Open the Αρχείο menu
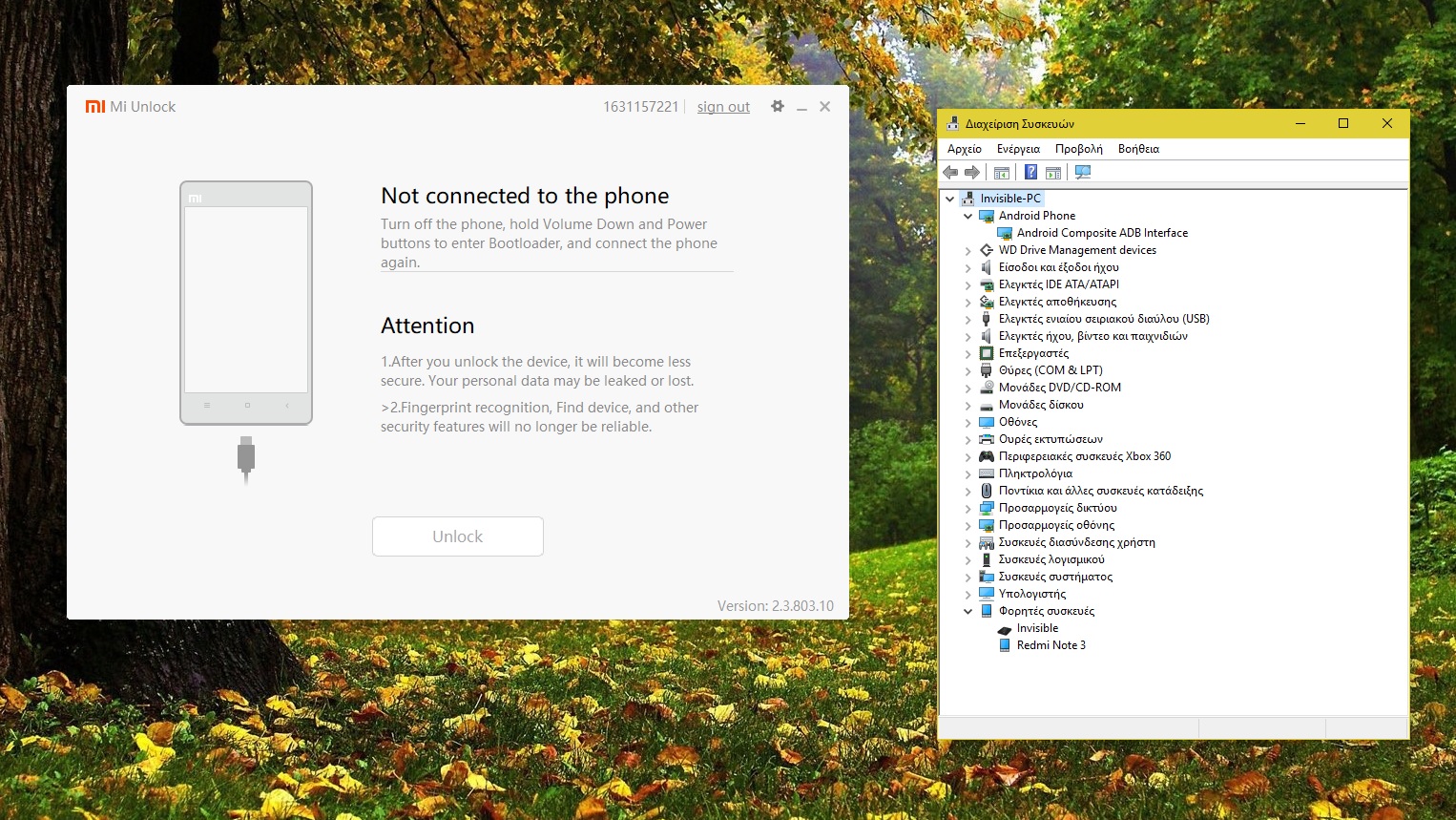This screenshot has height=820, width=1456. click(964, 149)
